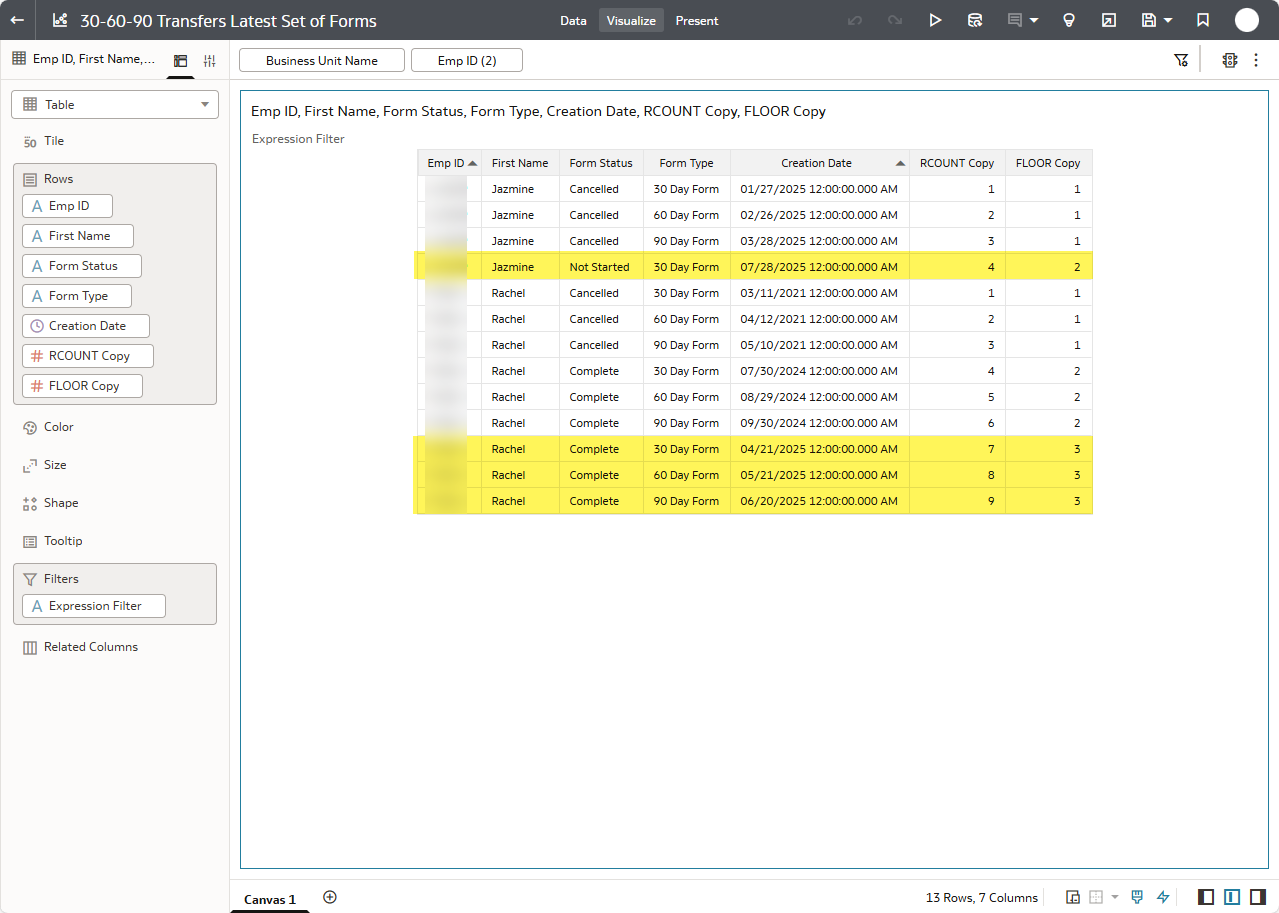Open the Notes comment icon
Image resolution: width=1279 pixels, height=913 pixels.
pos(1015,20)
